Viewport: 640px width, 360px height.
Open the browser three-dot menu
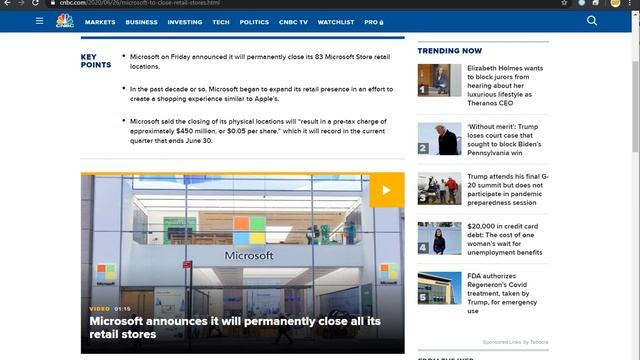point(630,3)
